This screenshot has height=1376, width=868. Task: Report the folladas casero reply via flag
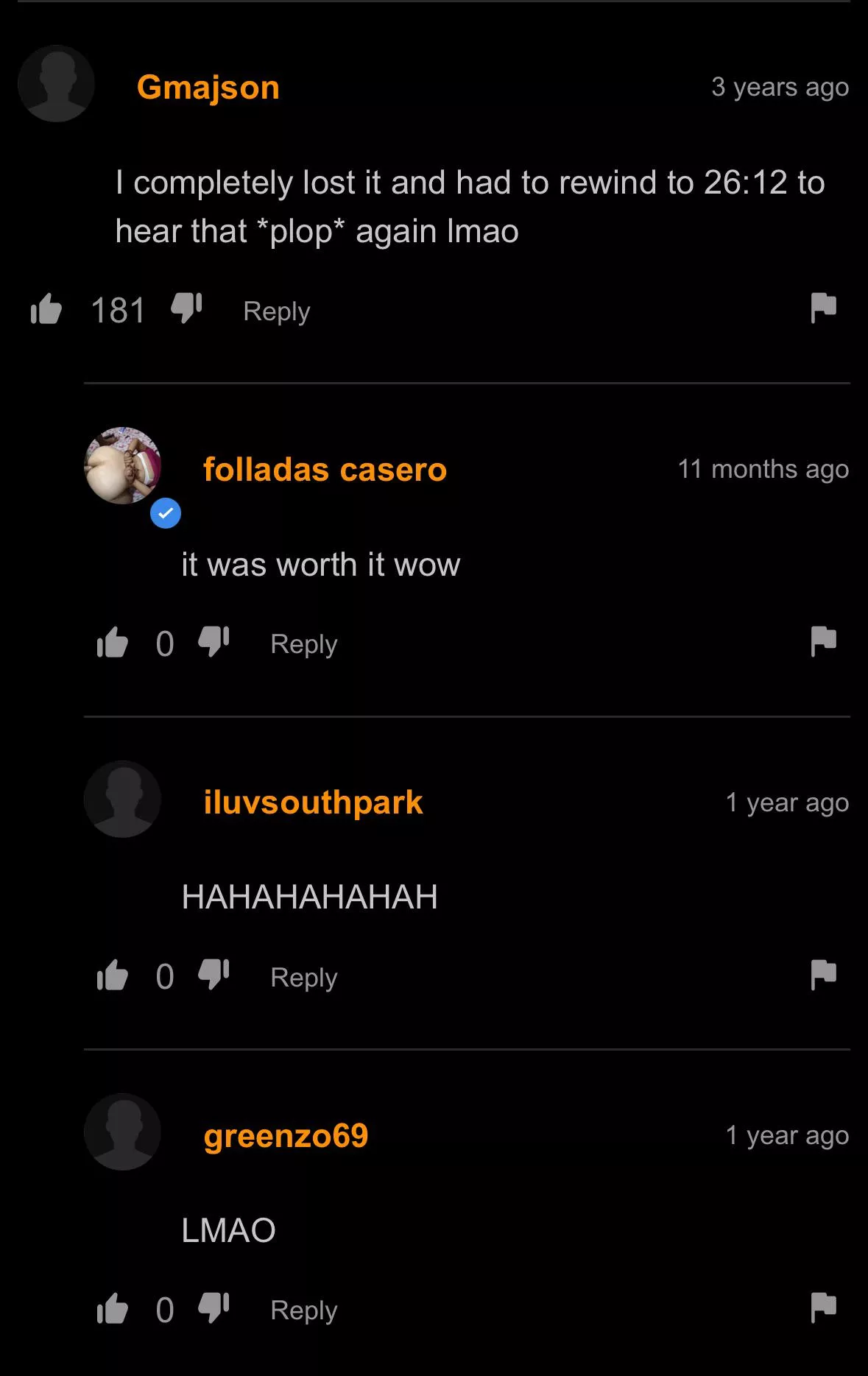pyautogui.click(x=823, y=641)
